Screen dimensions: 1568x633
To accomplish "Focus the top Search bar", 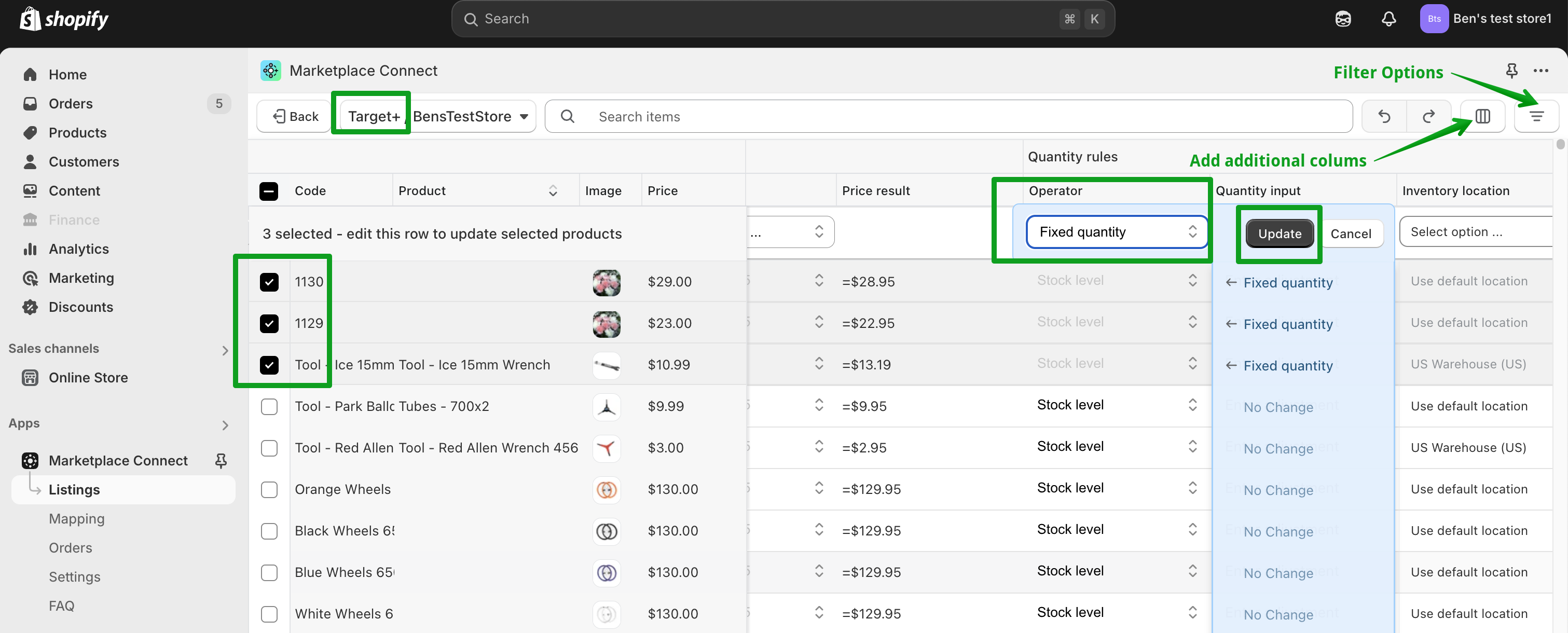I will pyautogui.click(x=783, y=19).
